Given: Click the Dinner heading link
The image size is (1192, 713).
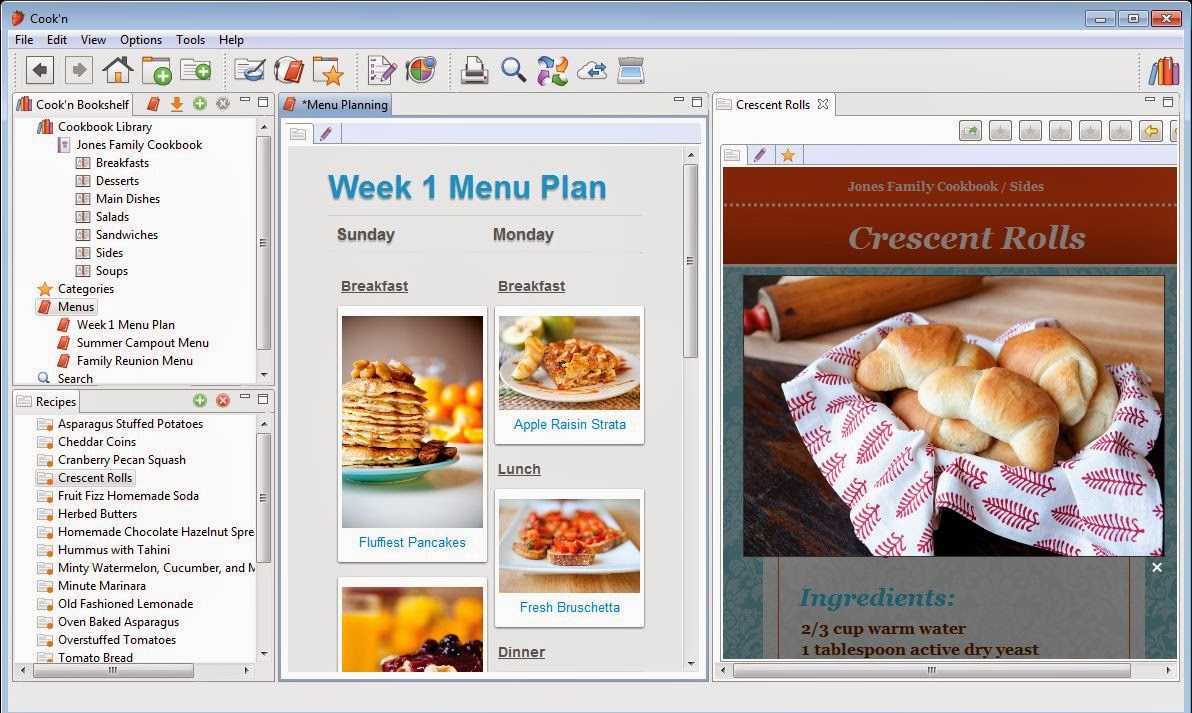Looking at the screenshot, I should 522,652.
